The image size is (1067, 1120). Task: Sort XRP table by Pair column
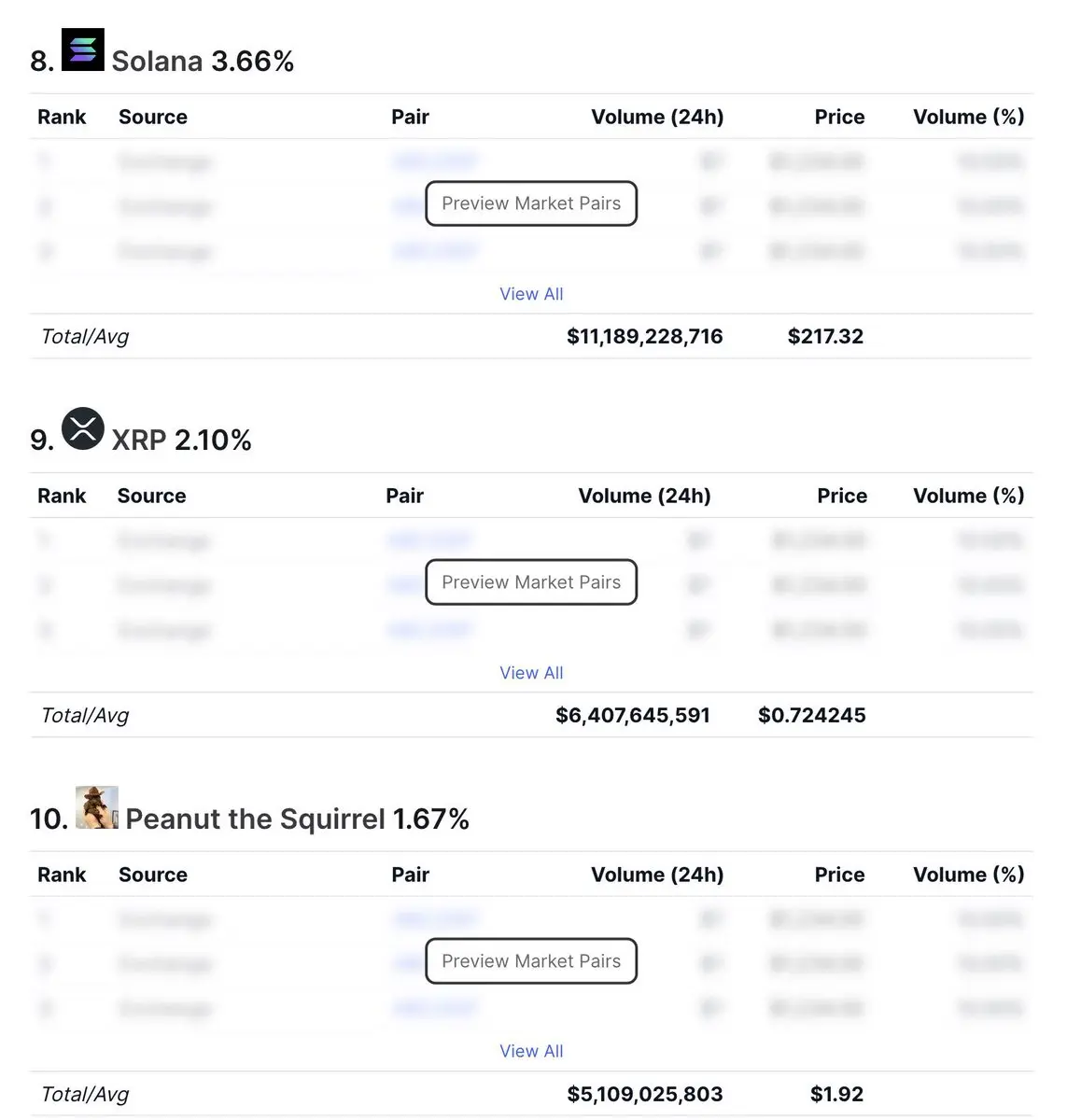[404, 497]
